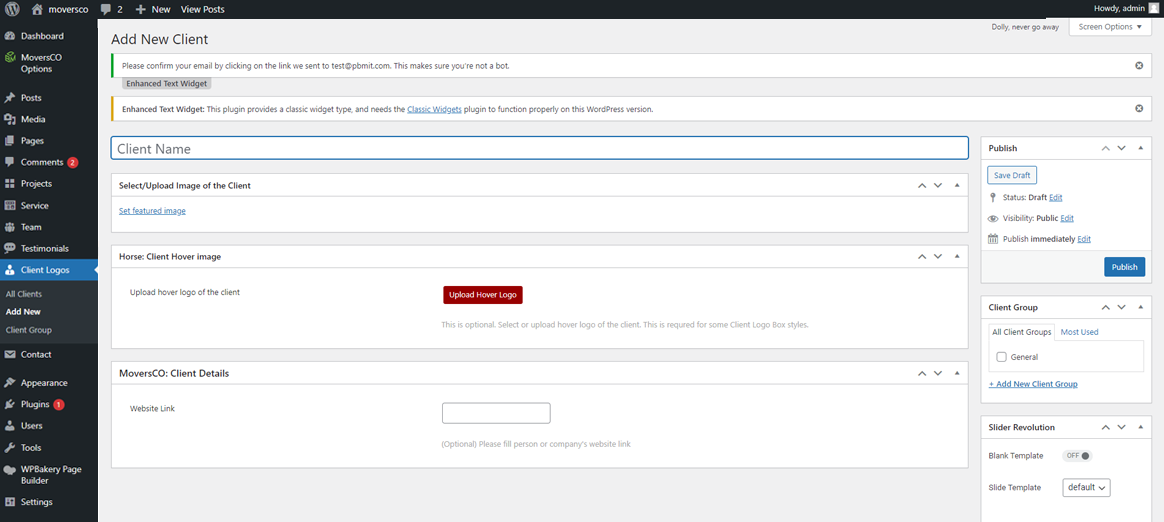Click the Client Name title field
1164x522 pixels.
tap(539, 148)
